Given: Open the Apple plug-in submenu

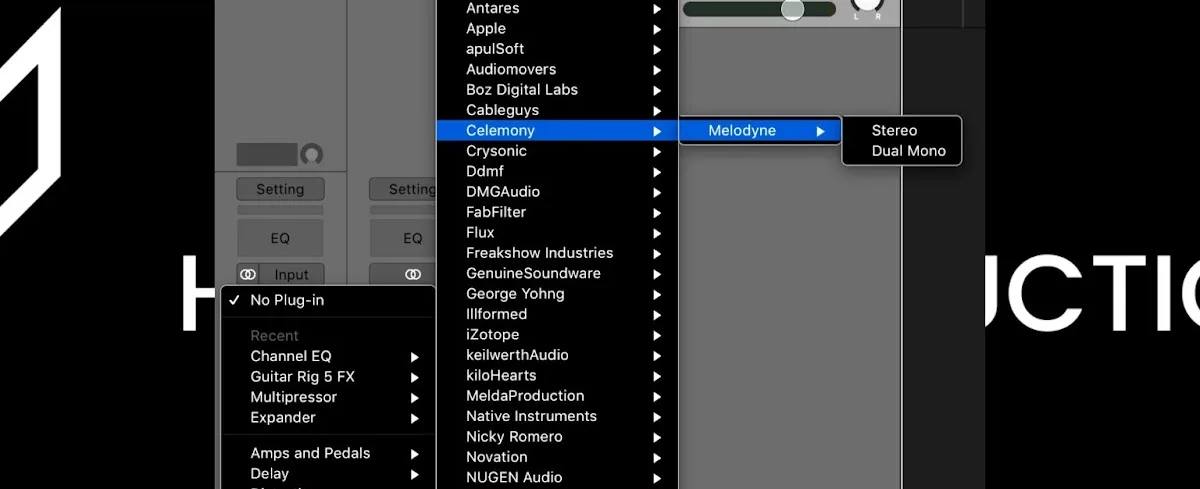Looking at the screenshot, I should (557, 28).
